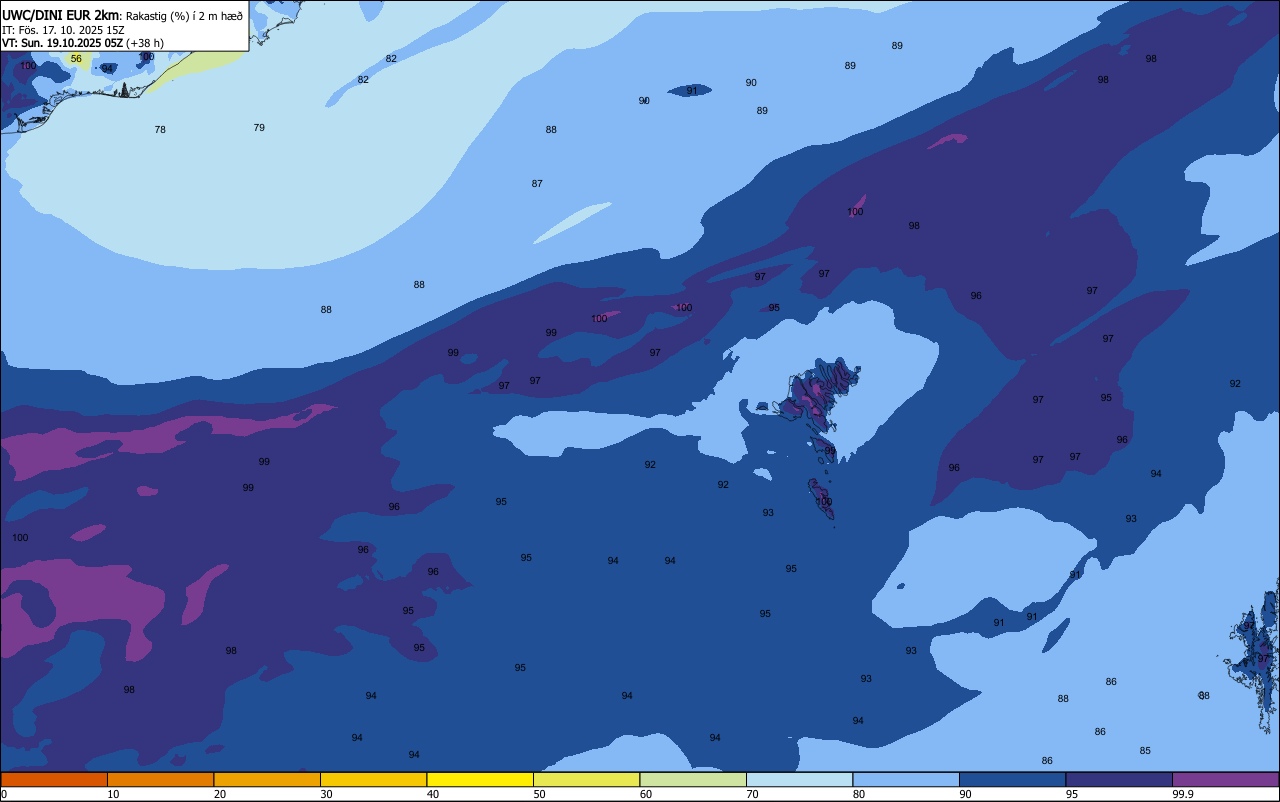Image resolution: width=1280 pixels, height=802 pixels.
Task: Click the 'Rakastig (%) í 2 m hæð' label
Action: tap(184, 16)
